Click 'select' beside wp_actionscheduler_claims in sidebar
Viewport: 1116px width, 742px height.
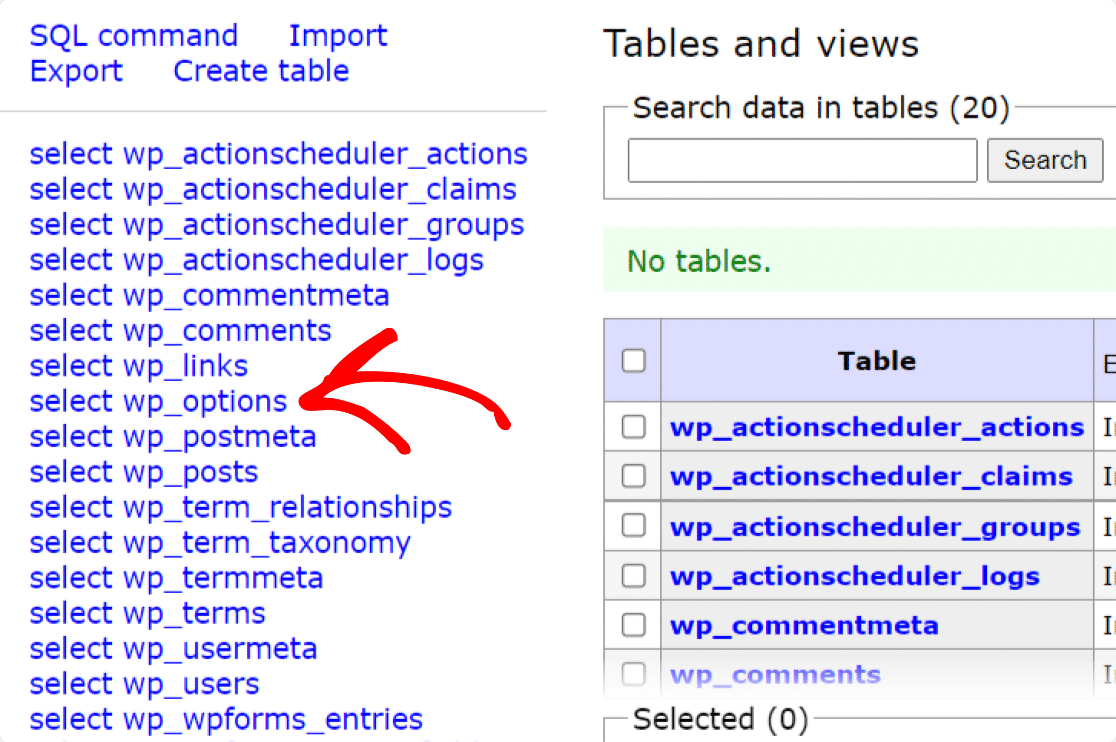pyautogui.click(x=71, y=189)
